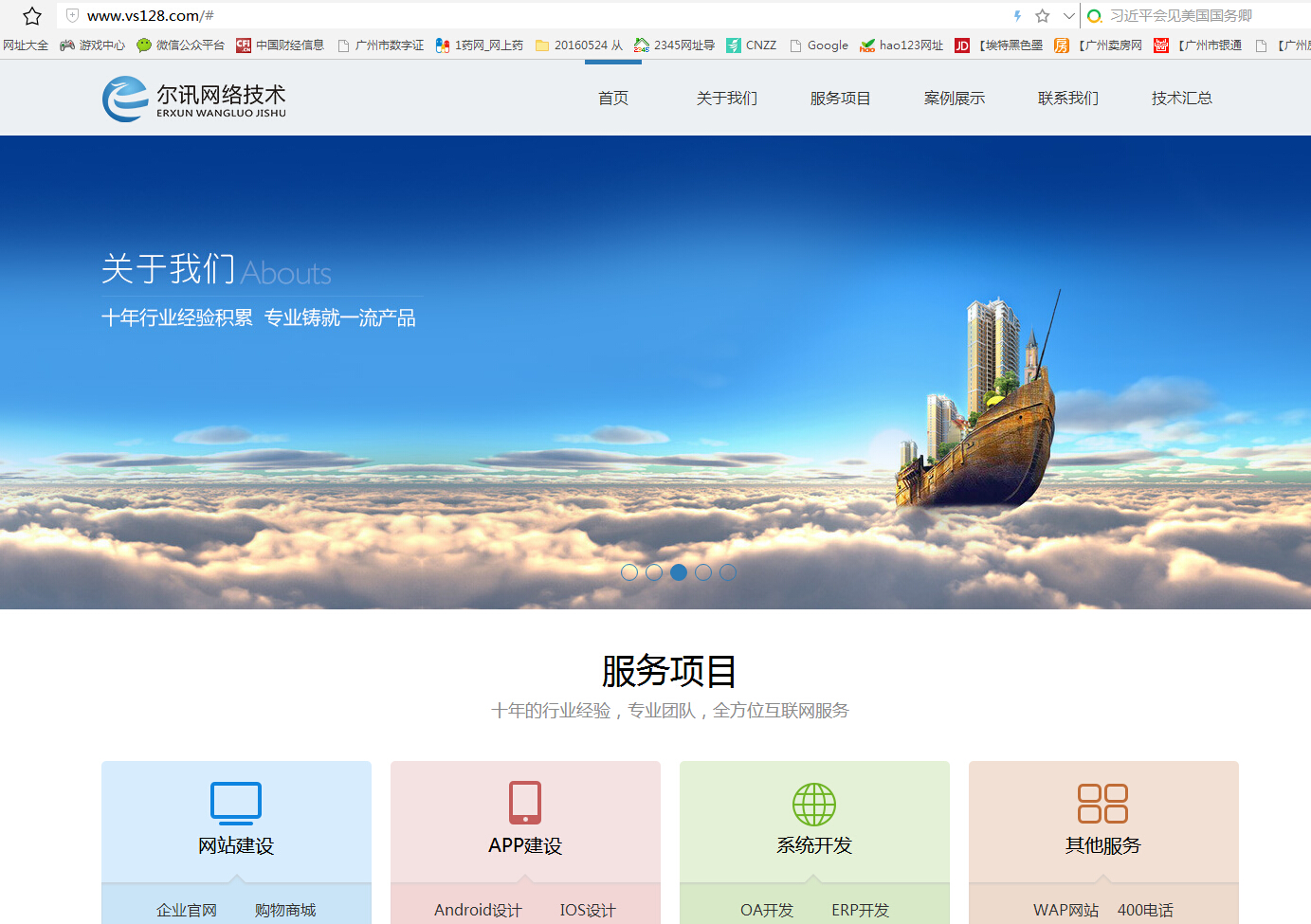Click the four-squares icon for 其他服务
Viewport: 1311px width, 924px height.
point(1103,804)
